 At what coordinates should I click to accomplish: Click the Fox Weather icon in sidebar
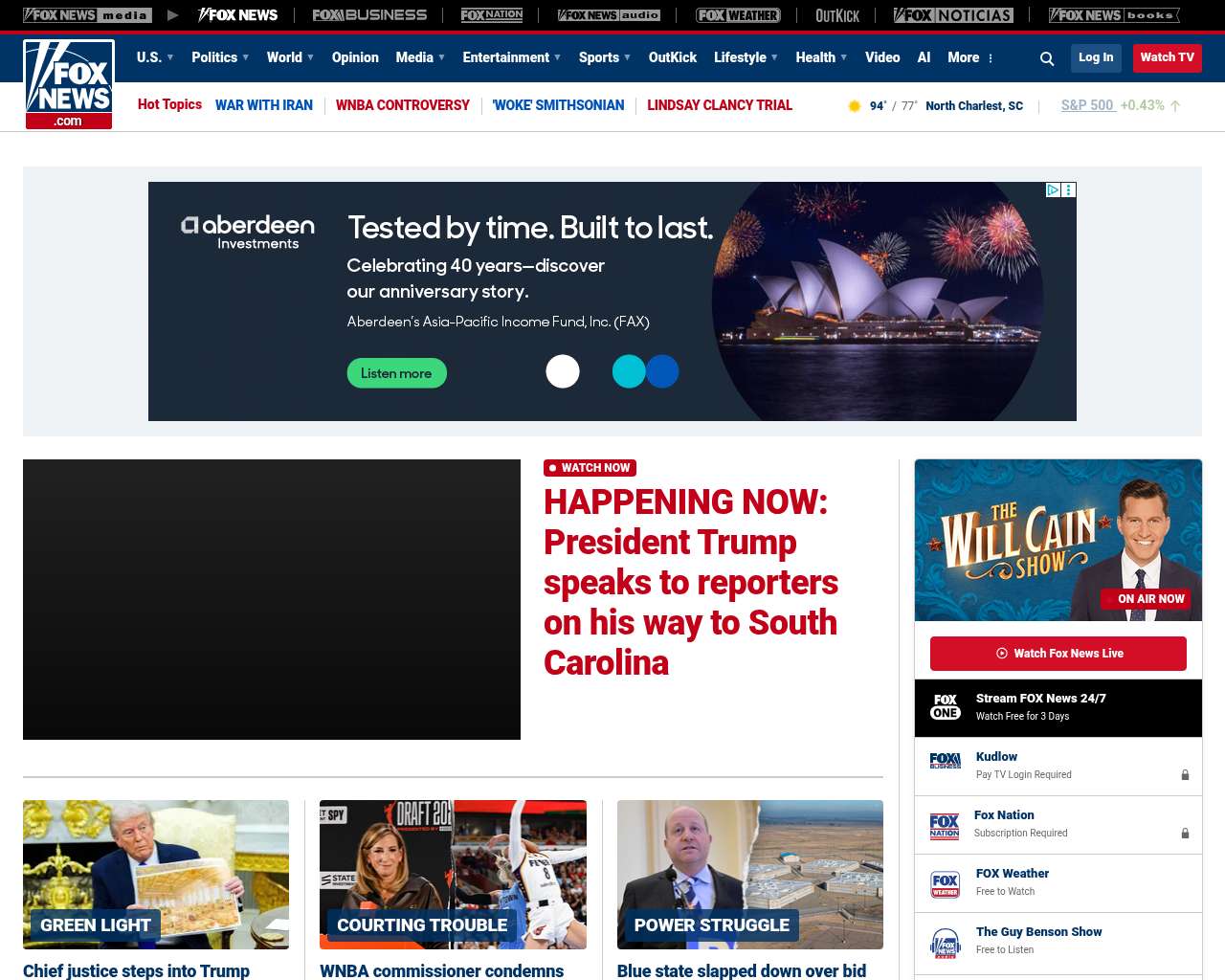(x=945, y=883)
